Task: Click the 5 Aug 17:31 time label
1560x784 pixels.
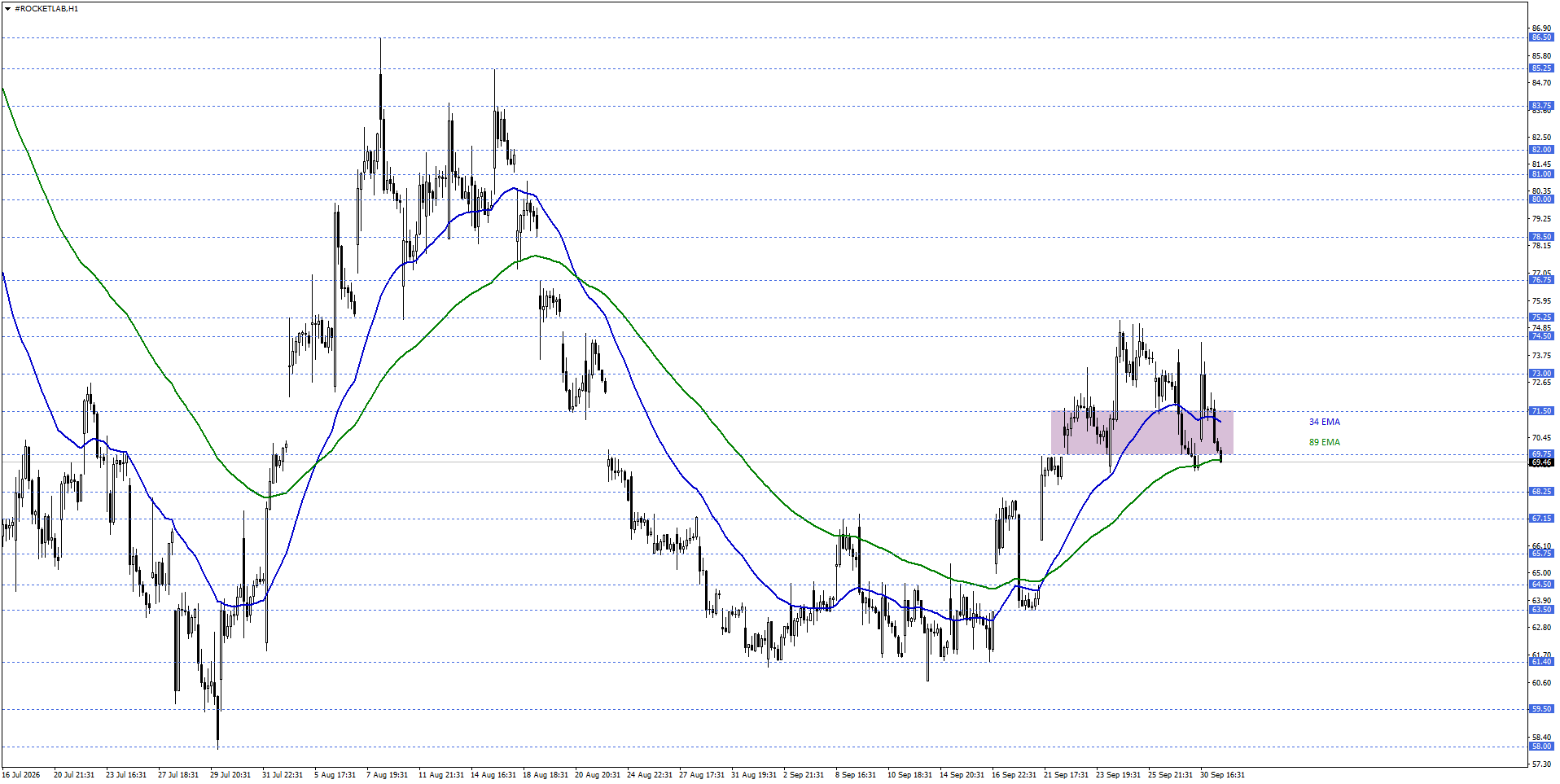Action: click(x=335, y=775)
